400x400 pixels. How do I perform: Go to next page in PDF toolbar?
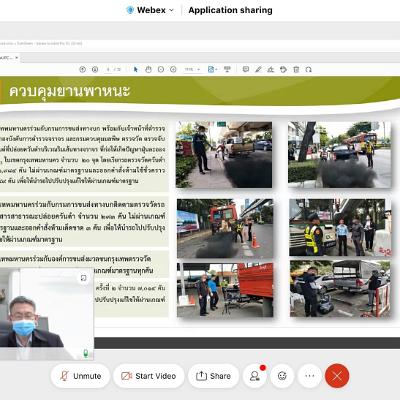pos(95,69)
